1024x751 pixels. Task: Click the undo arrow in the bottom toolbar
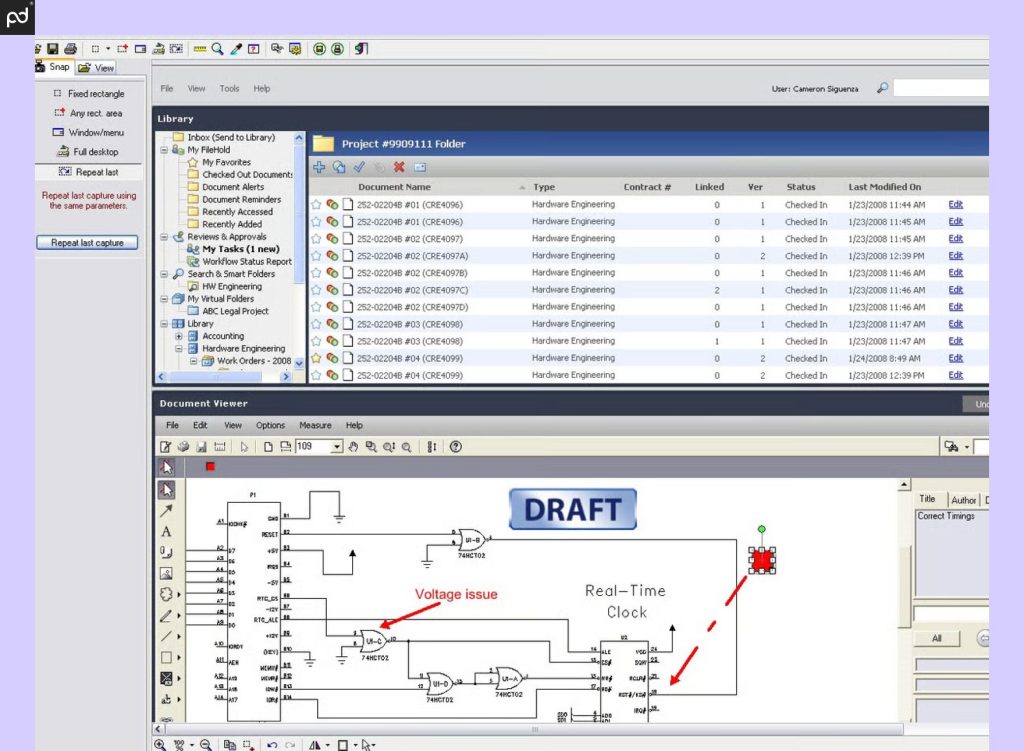tap(272, 744)
